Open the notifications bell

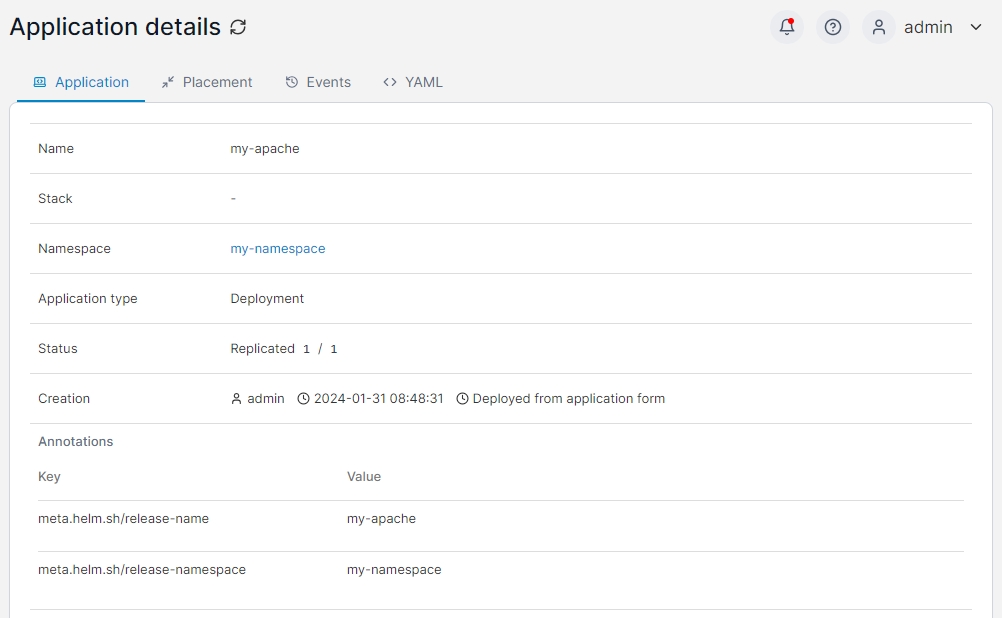click(x=787, y=27)
